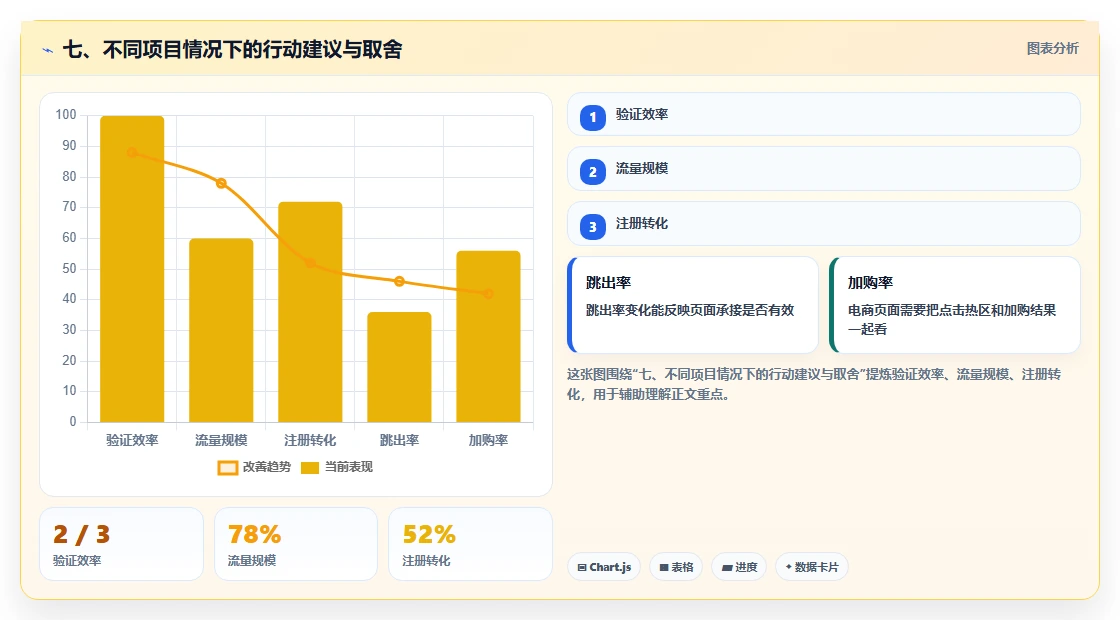Click the 进度 tag label

746,567
